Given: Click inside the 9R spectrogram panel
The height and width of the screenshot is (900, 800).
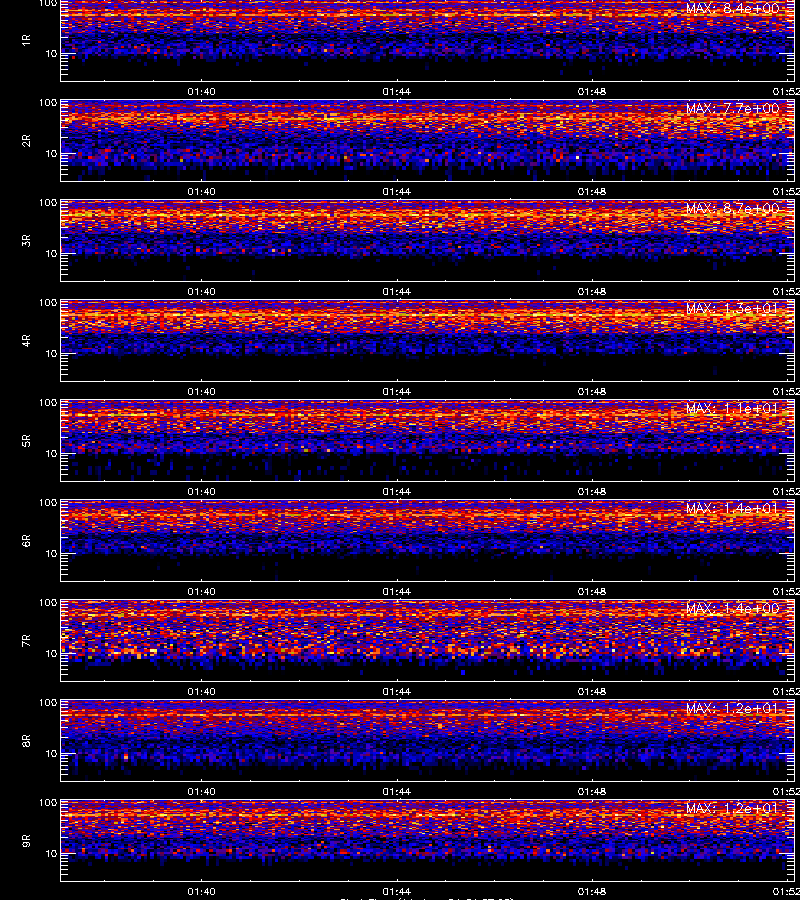Looking at the screenshot, I should (x=428, y=841).
